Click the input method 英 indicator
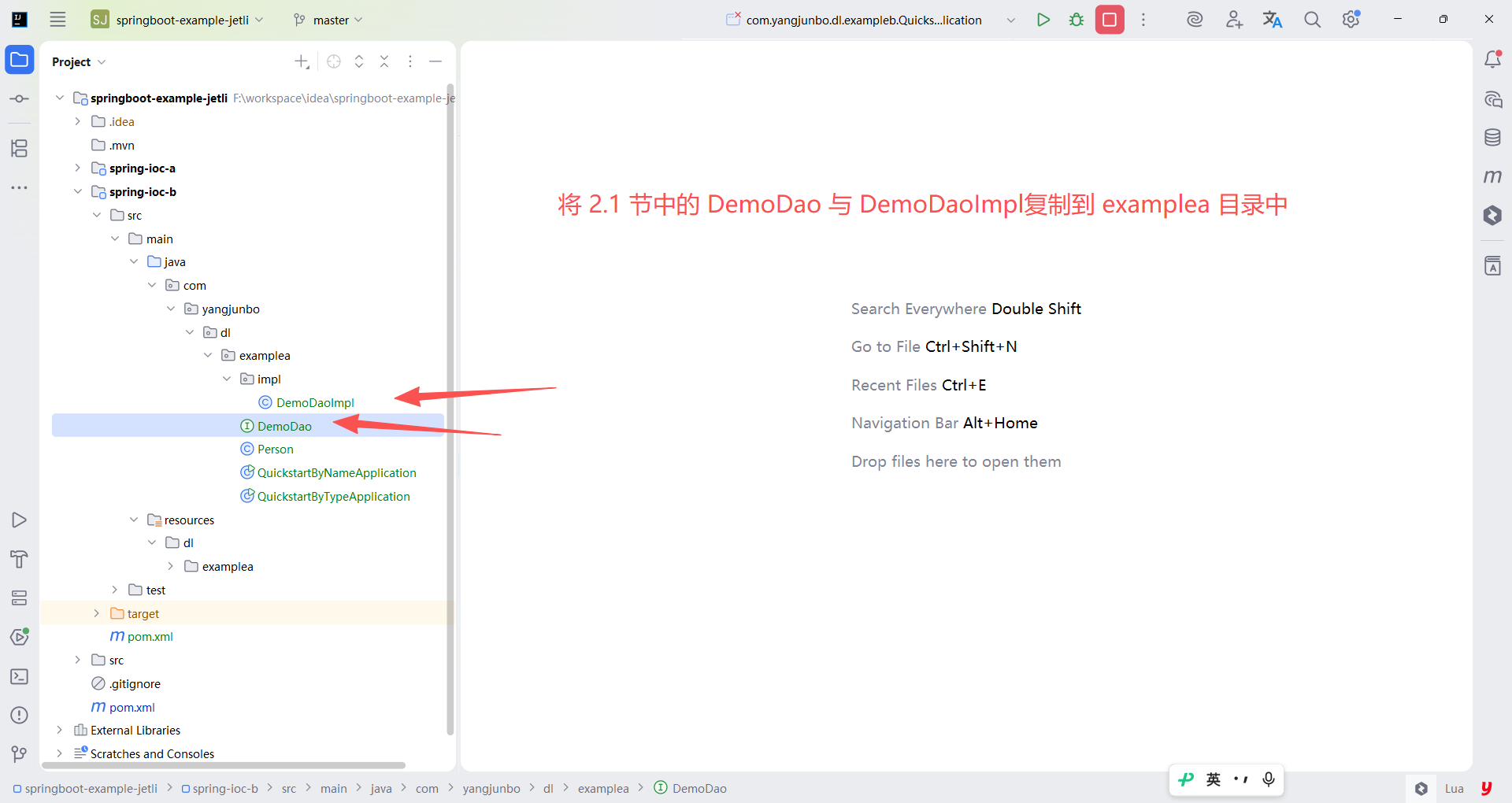Image resolution: width=1512 pixels, height=803 pixels. pyautogui.click(x=1214, y=779)
